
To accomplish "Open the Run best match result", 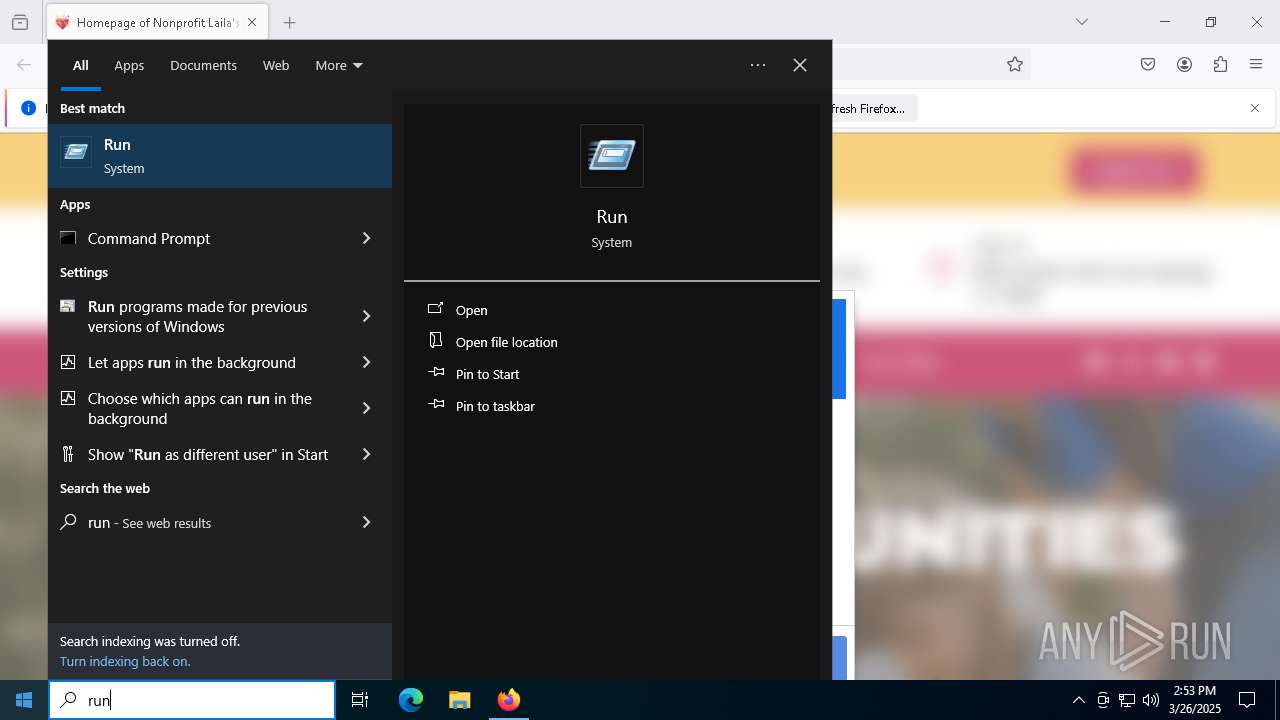I will click(220, 156).
